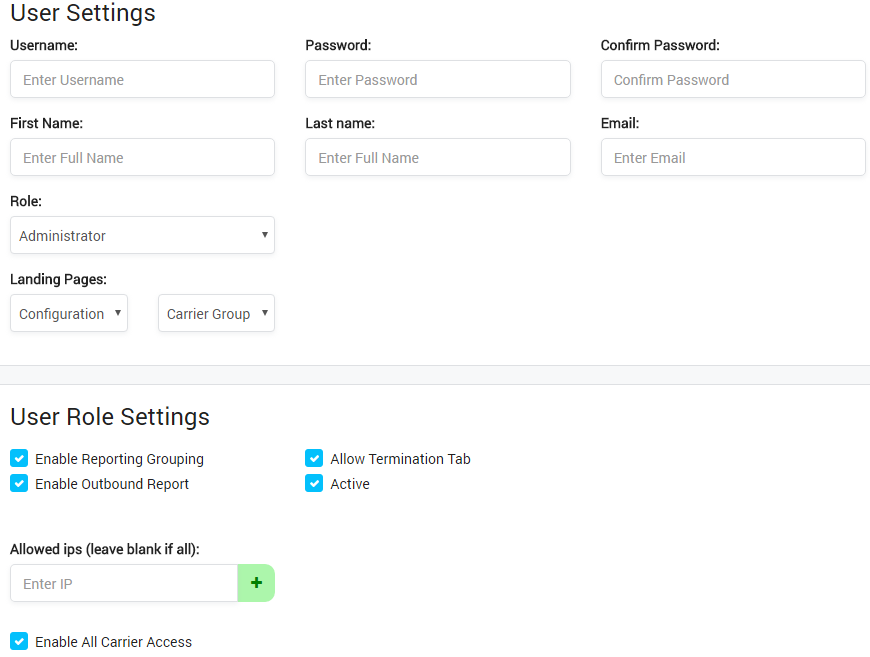The height and width of the screenshot is (657, 870).
Task: Click the Last name input box
Action: (x=437, y=157)
